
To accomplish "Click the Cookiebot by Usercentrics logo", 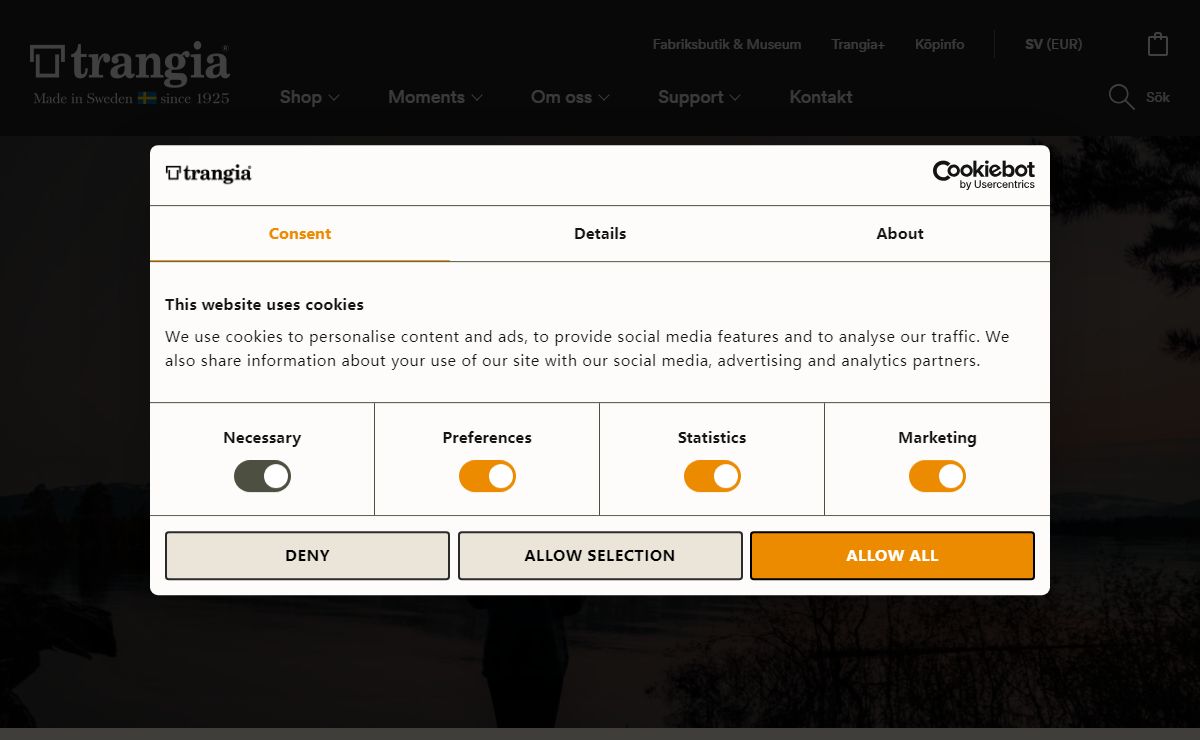I will (x=984, y=175).
